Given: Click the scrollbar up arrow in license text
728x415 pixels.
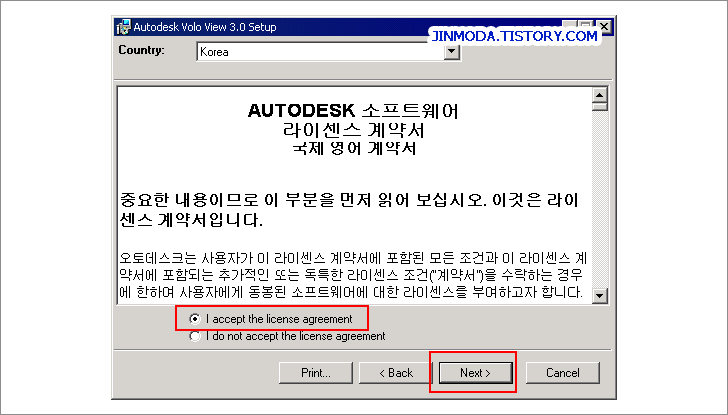Looking at the screenshot, I should click(600, 95).
